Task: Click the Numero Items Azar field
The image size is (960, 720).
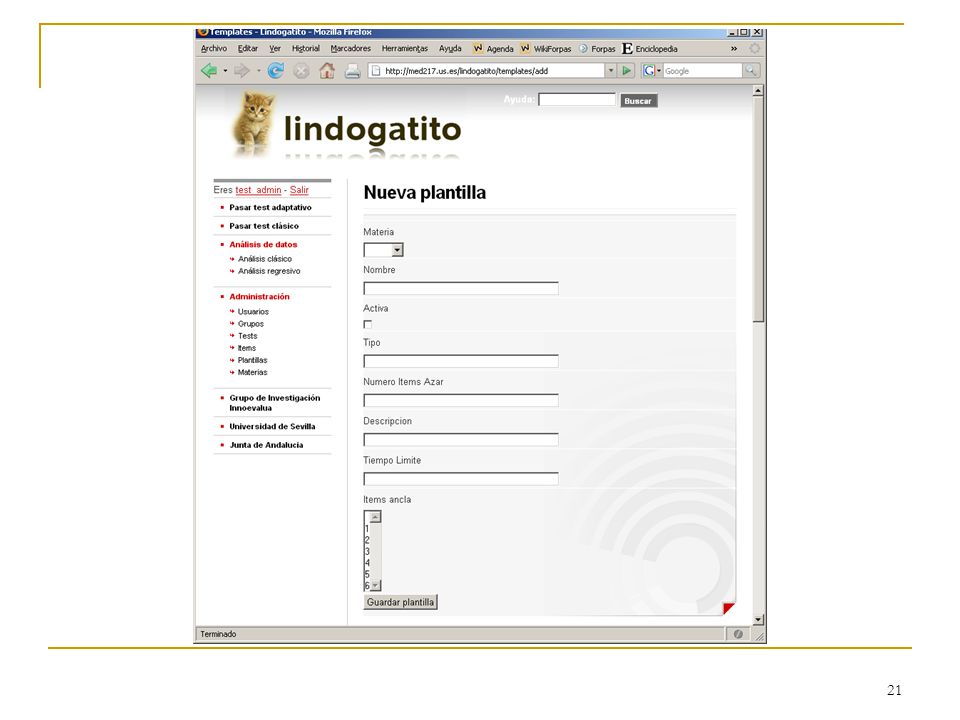Action: click(461, 400)
